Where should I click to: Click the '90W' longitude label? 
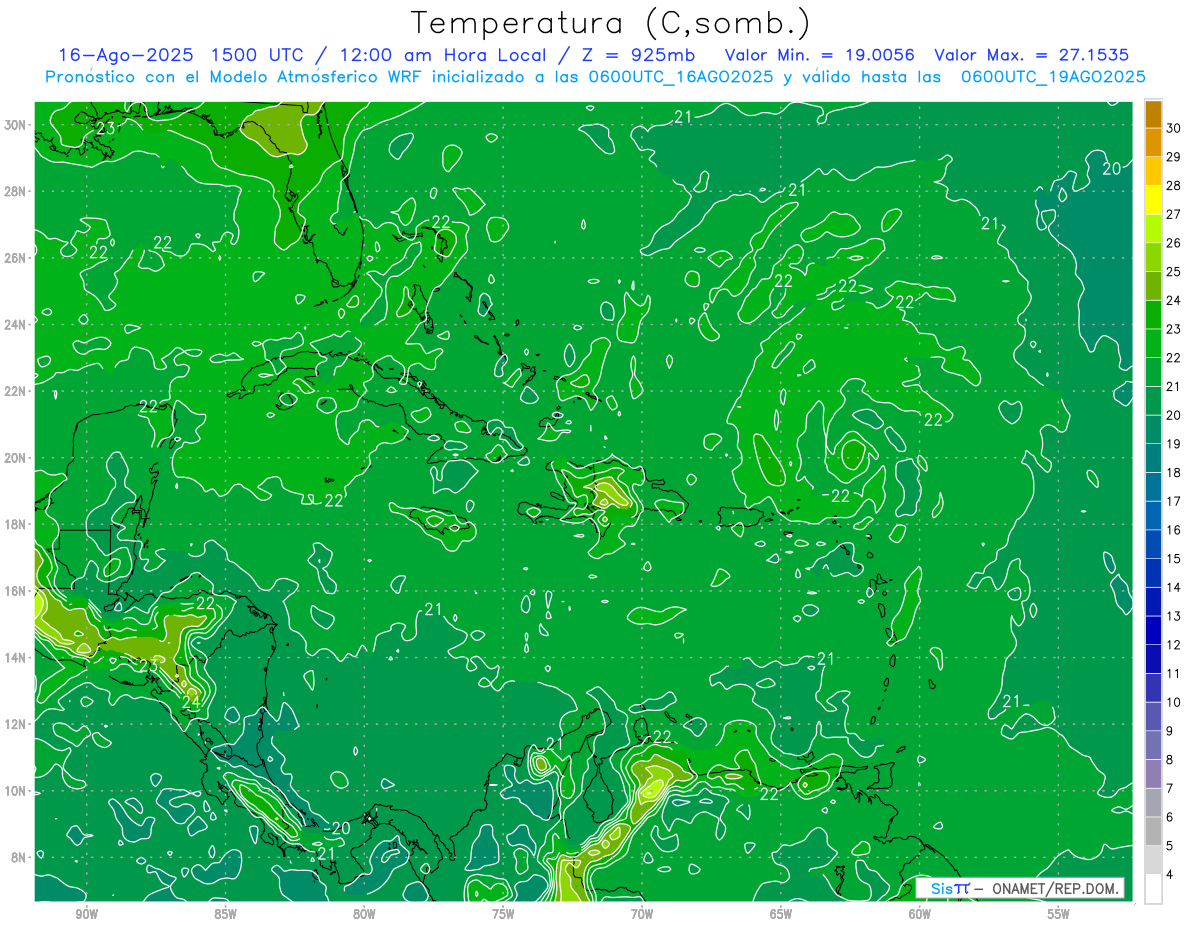click(87, 914)
